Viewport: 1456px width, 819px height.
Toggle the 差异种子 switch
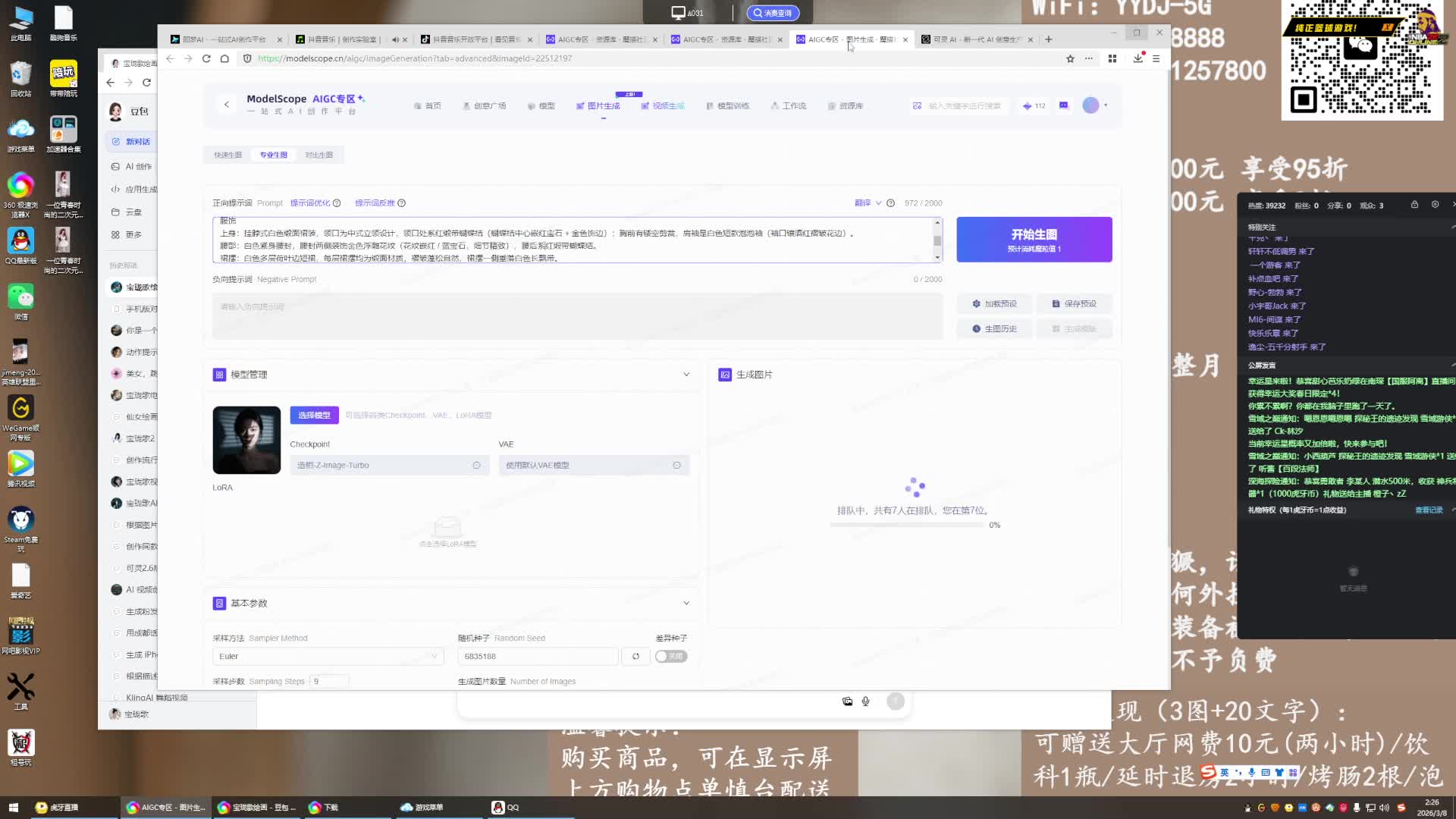(671, 657)
